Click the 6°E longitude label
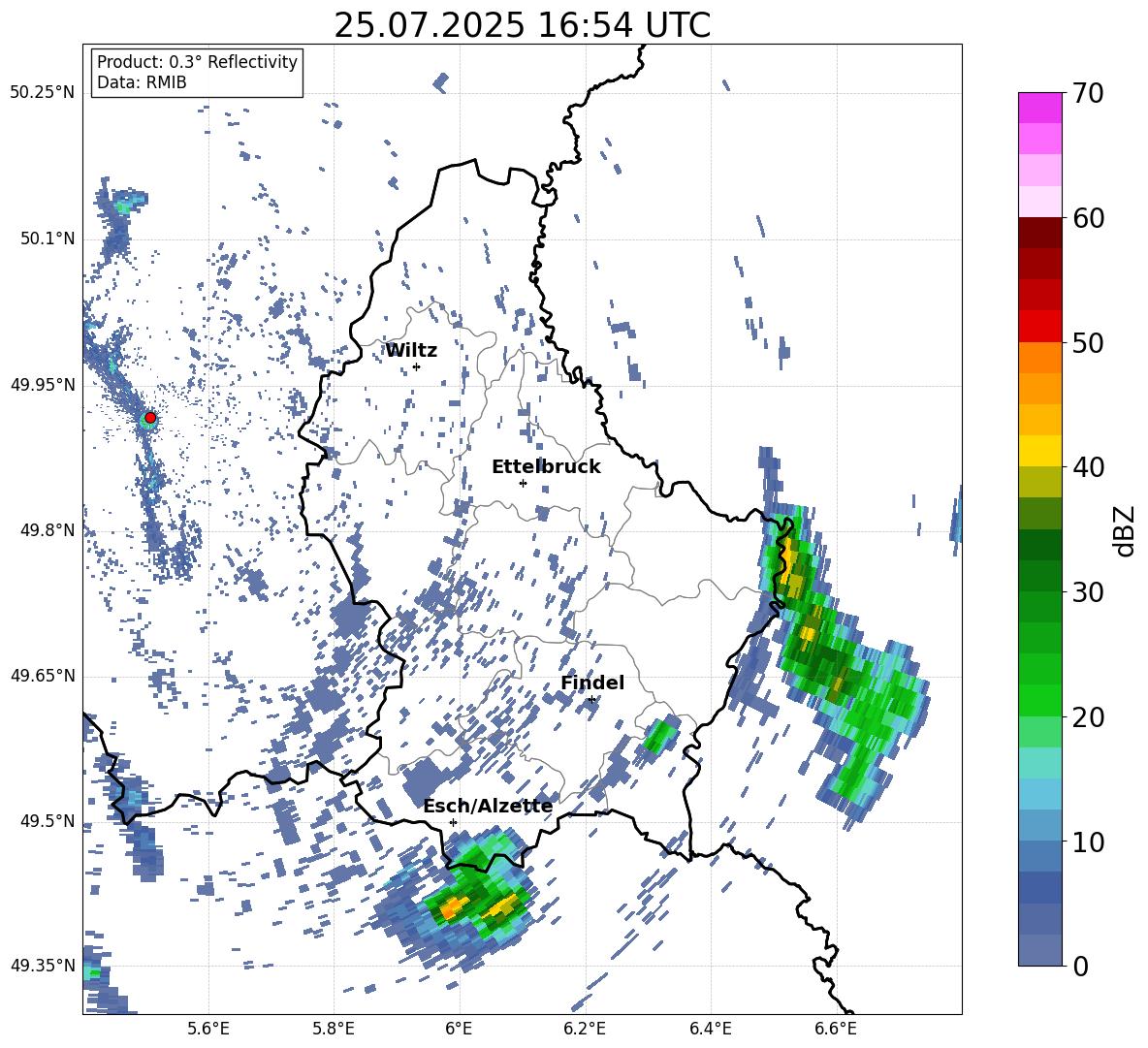 [x=459, y=1029]
